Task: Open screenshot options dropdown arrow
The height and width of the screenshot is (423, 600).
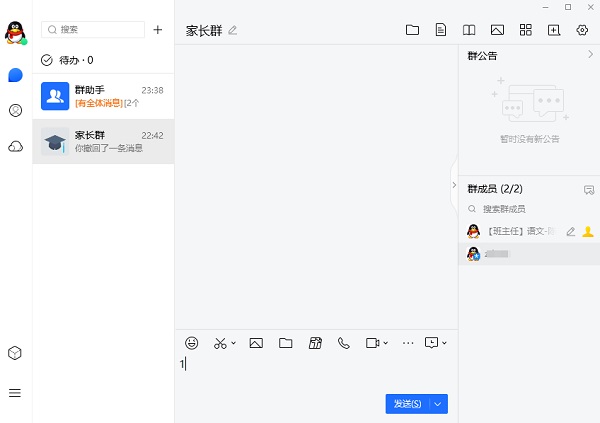Action: click(234, 343)
